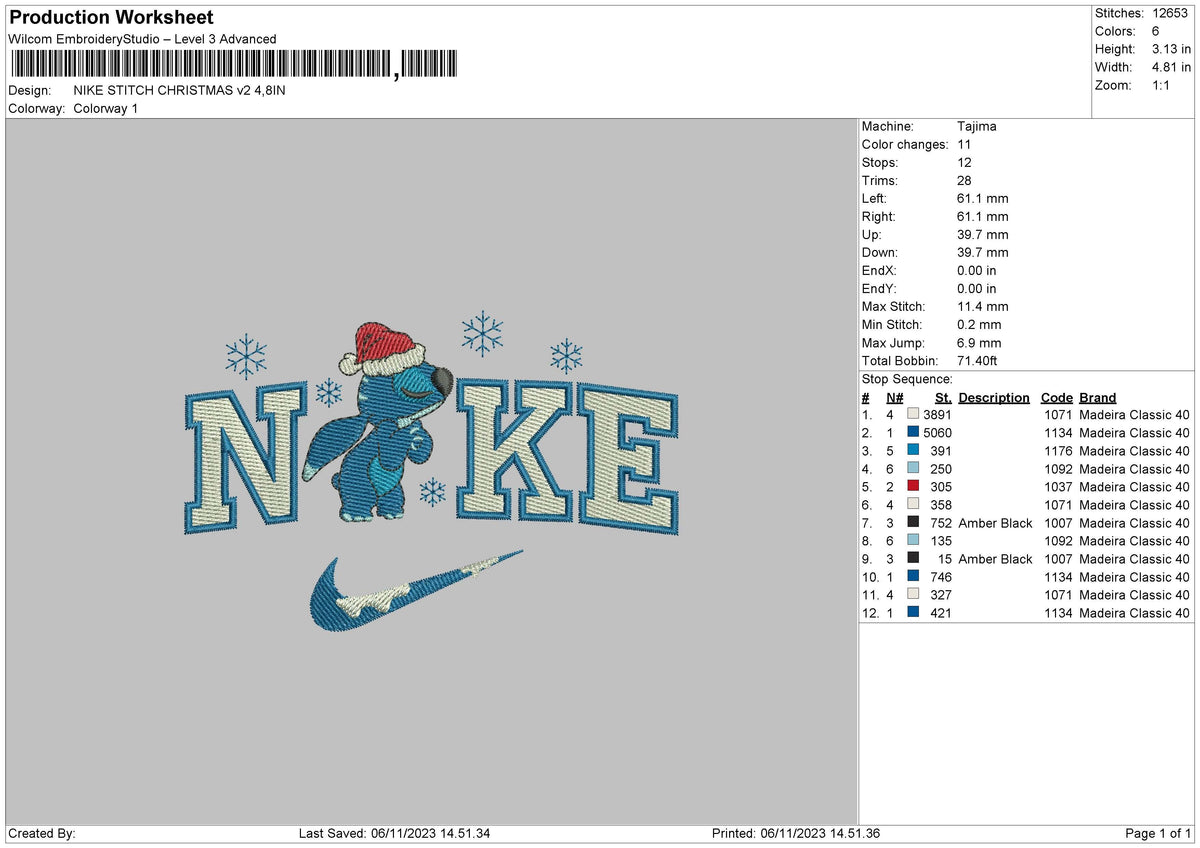Click the Up value '39.7 mm'
Image resolution: width=1200 pixels, height=848 pixels.
[983, 234]
